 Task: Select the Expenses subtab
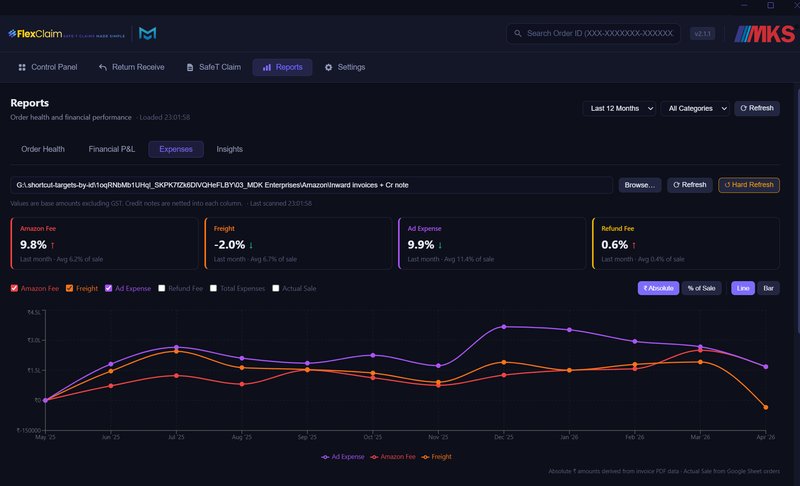(x=176, y=149)
